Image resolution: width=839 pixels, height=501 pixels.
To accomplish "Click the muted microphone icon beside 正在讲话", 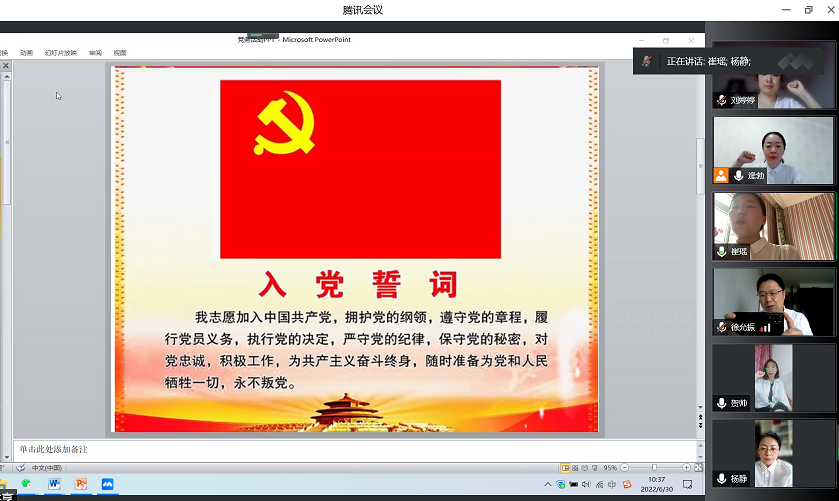I will tap(647, 61).
